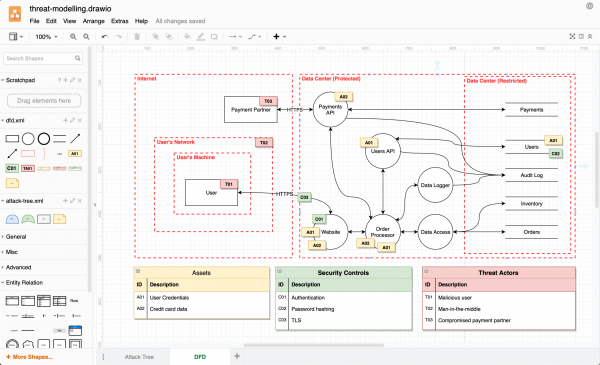Click the Scratchpad help question mark
The height and width of the screenshot is (365, 600).
point(59,80)
